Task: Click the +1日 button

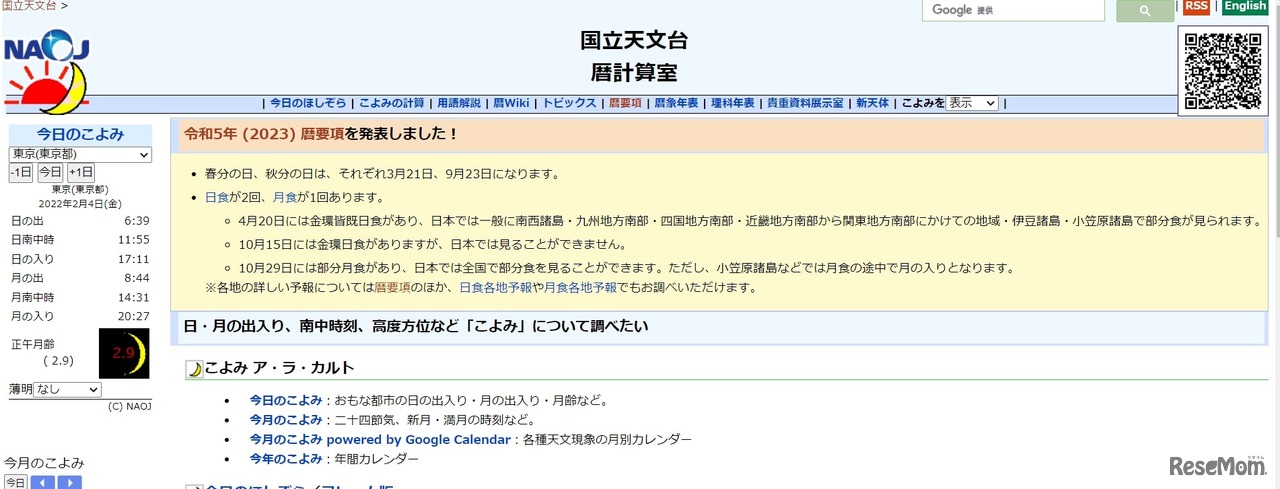Action: point(81,172)
